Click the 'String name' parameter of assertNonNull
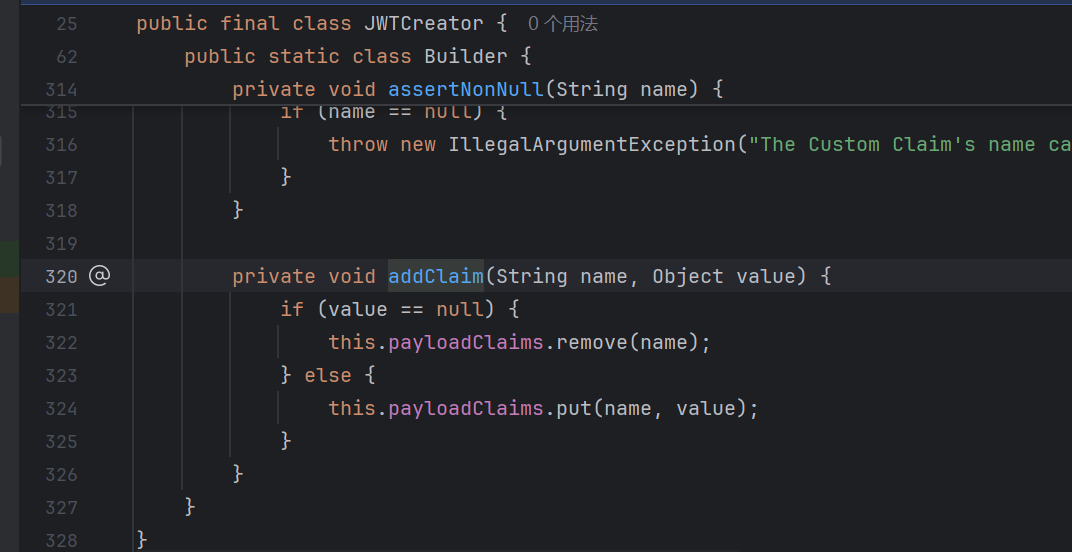This screenshot has height=552, width=1072. coord(628,90)
